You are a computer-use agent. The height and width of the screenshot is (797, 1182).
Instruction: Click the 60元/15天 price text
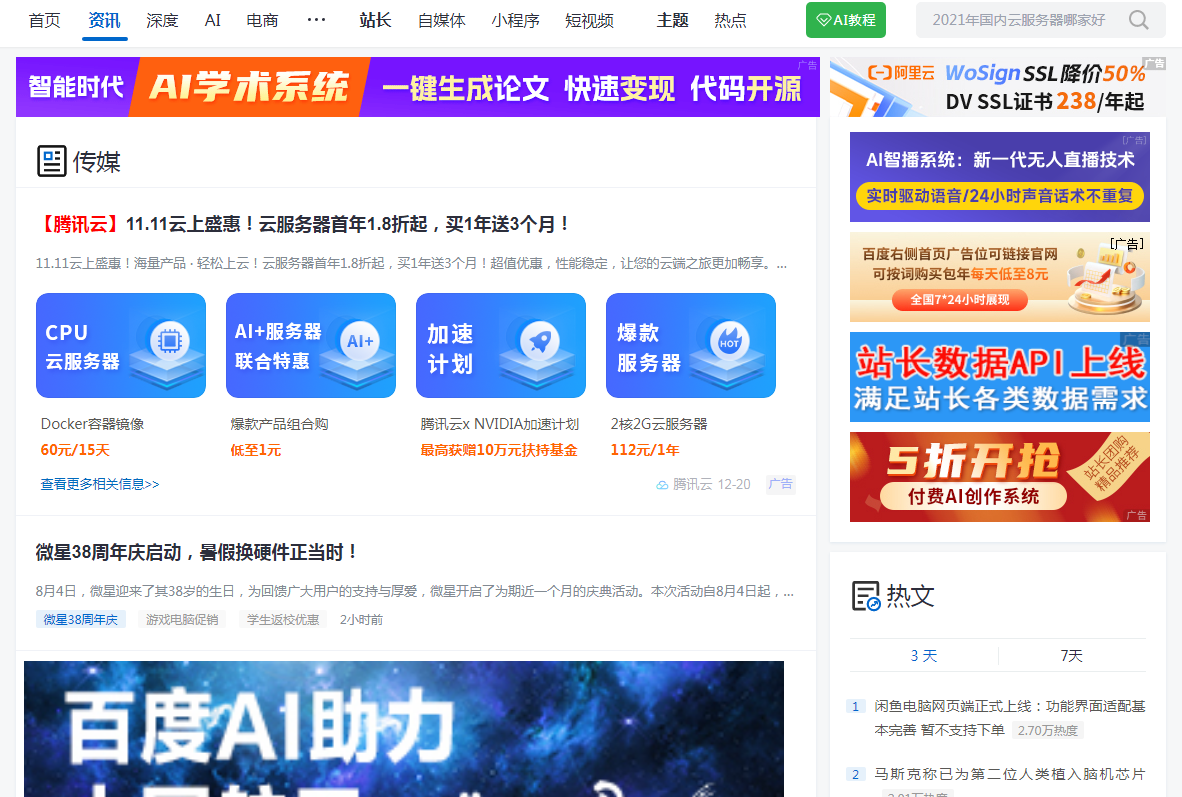click(75, 450)
